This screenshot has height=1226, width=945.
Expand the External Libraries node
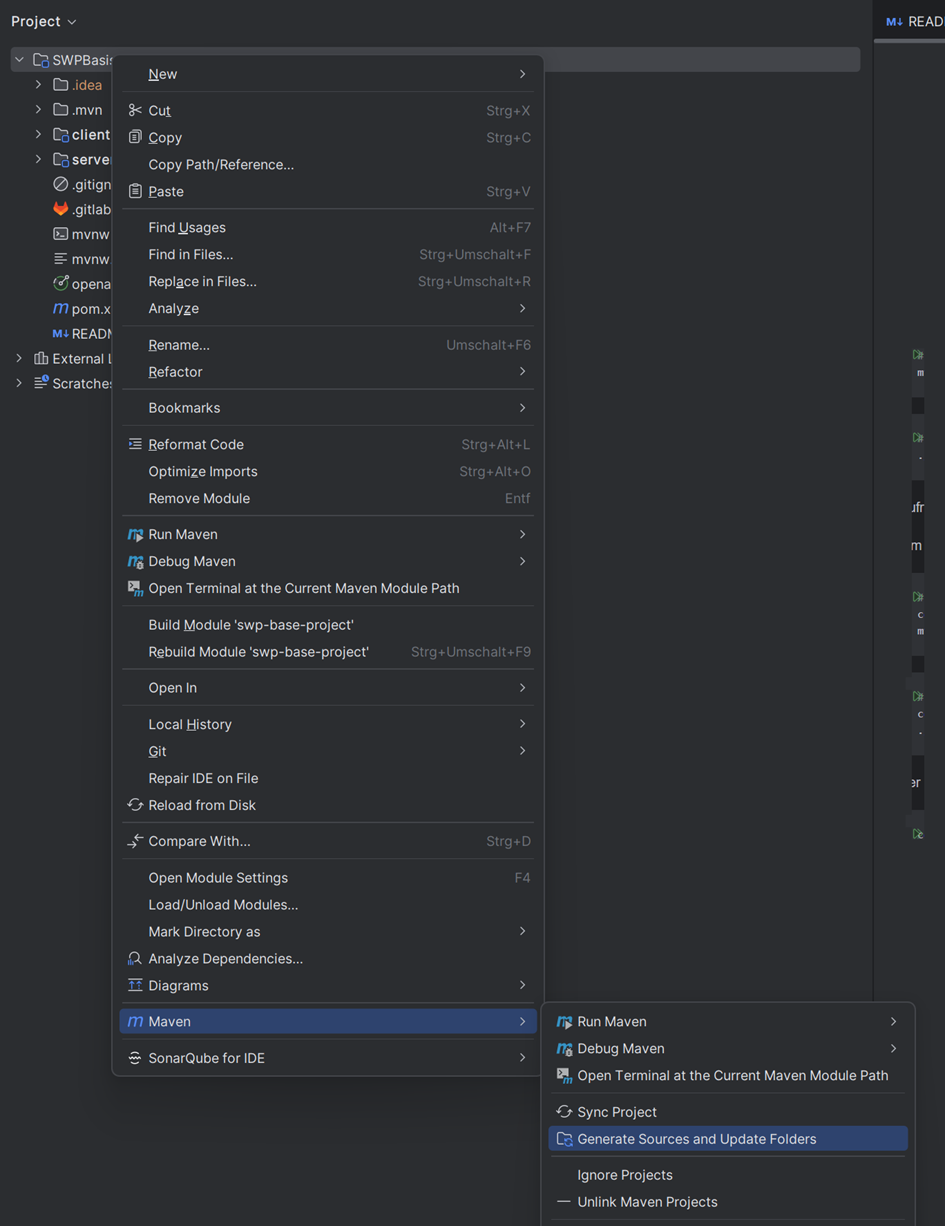pos(19,358)
